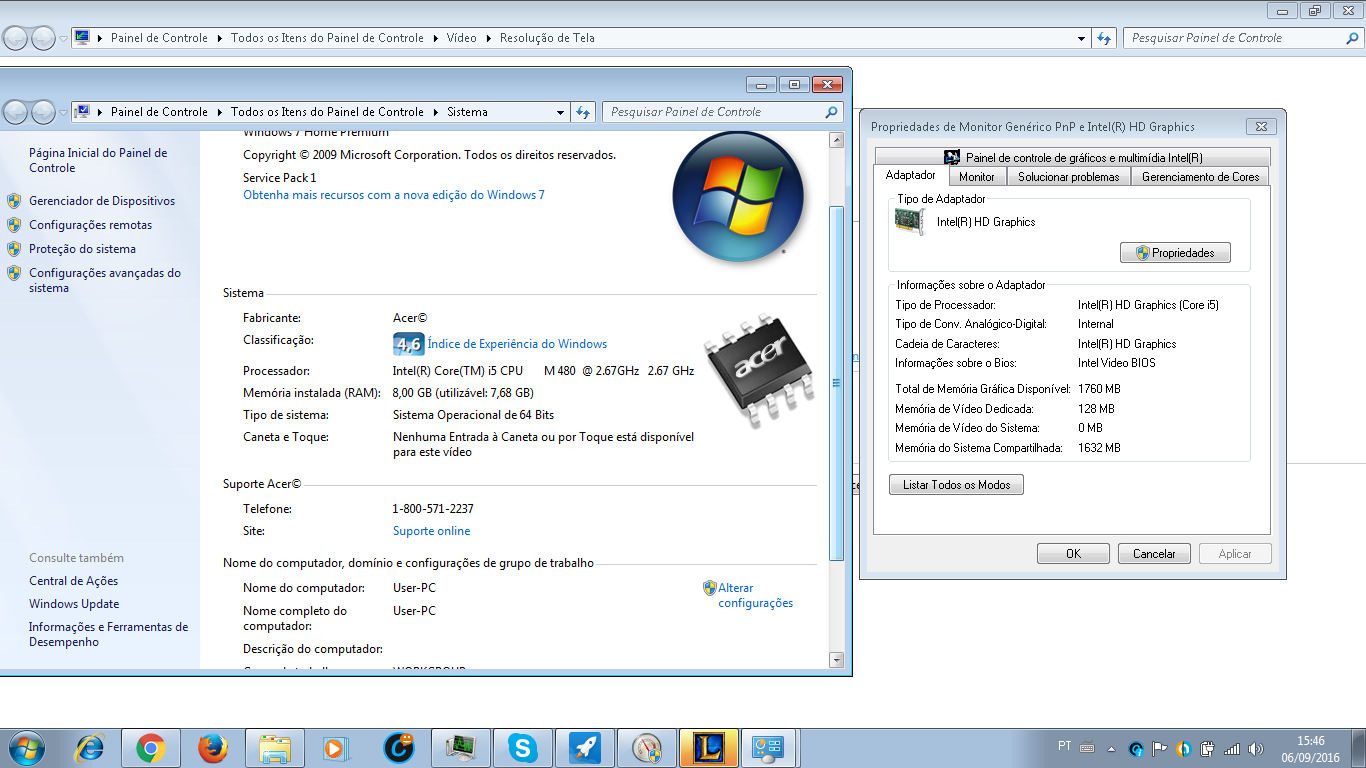Click the Intel(R) HD Graphics adapter card icon

[909, 221]
